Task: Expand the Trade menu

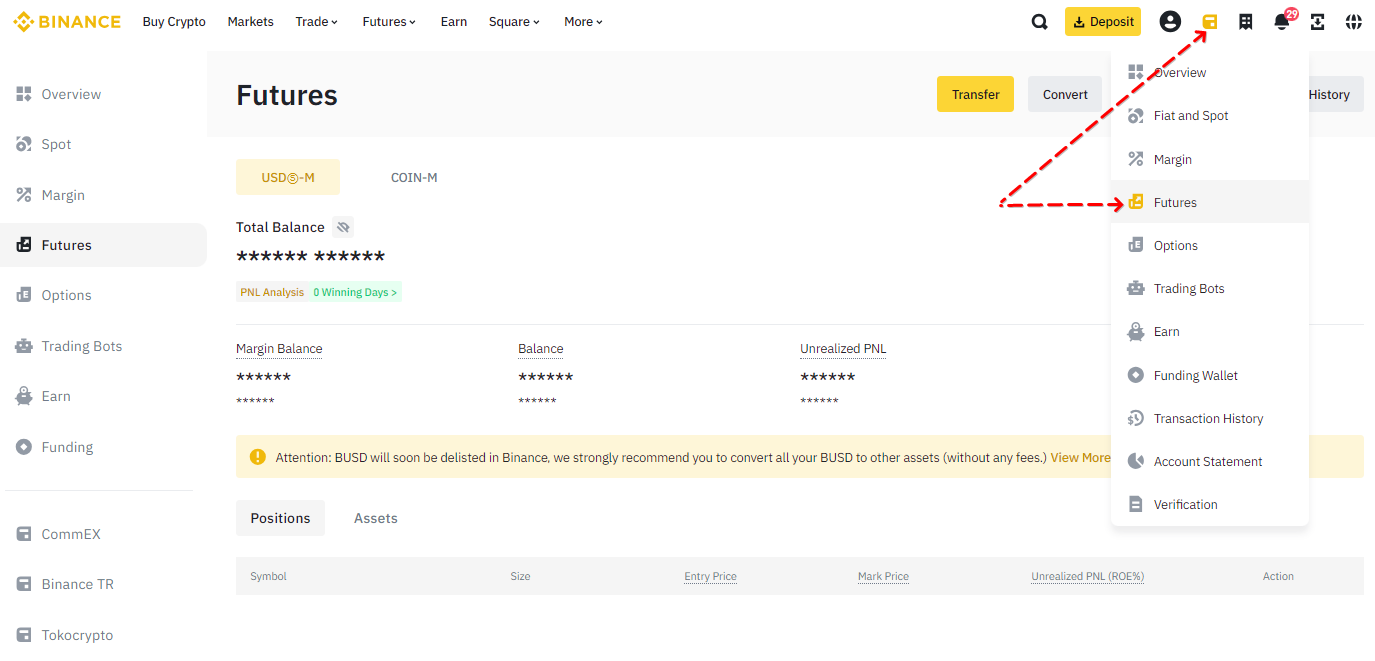Action: coord(317,22)
